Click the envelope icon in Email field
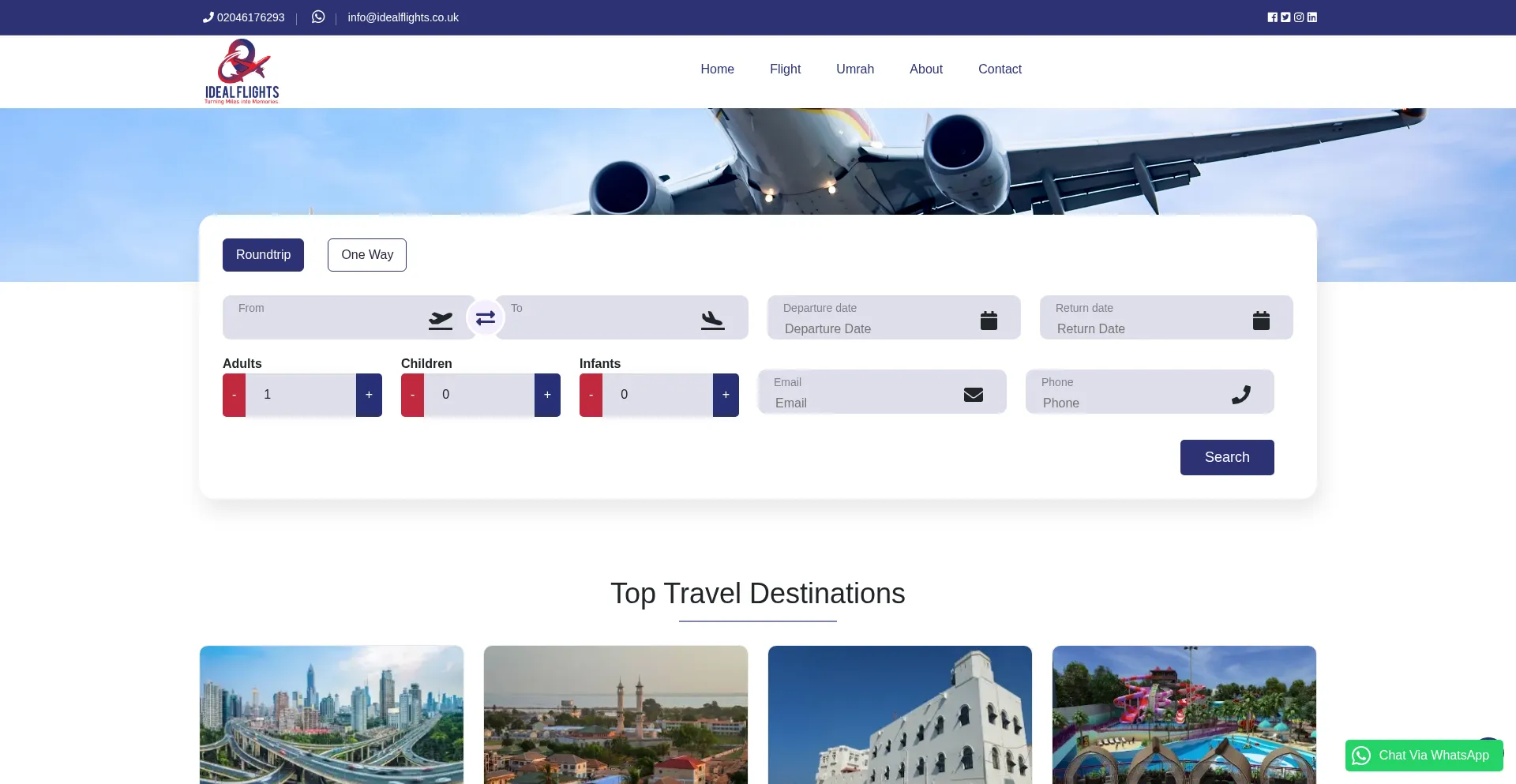1516x784 pixels. click(974, 395)
